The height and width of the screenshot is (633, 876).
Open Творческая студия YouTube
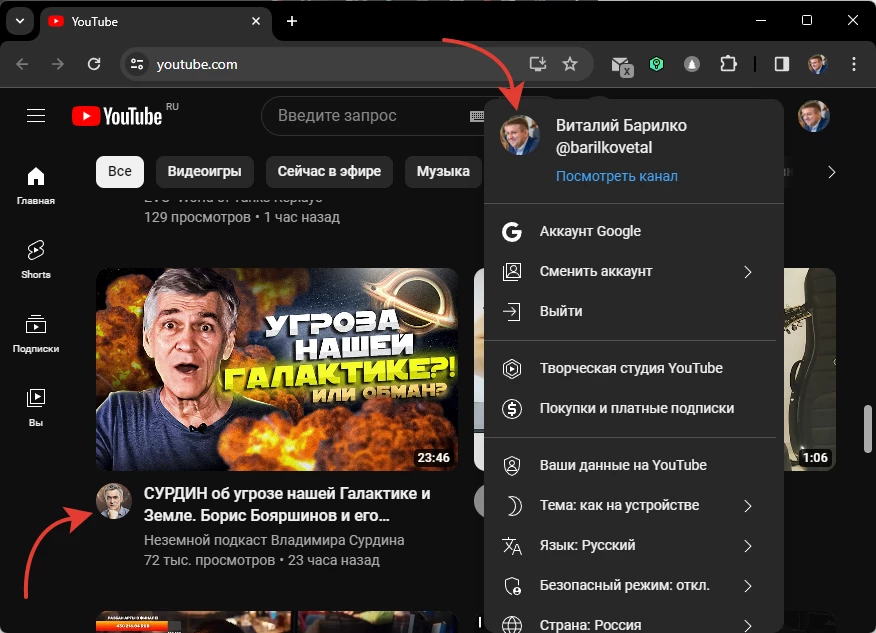pos(630,368)
